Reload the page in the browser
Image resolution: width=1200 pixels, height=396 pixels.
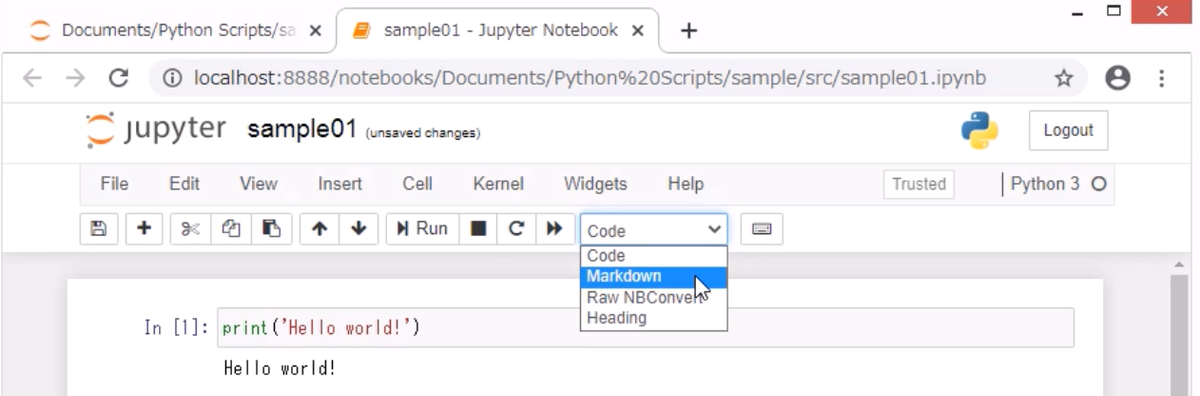click(x=119, y=78)
